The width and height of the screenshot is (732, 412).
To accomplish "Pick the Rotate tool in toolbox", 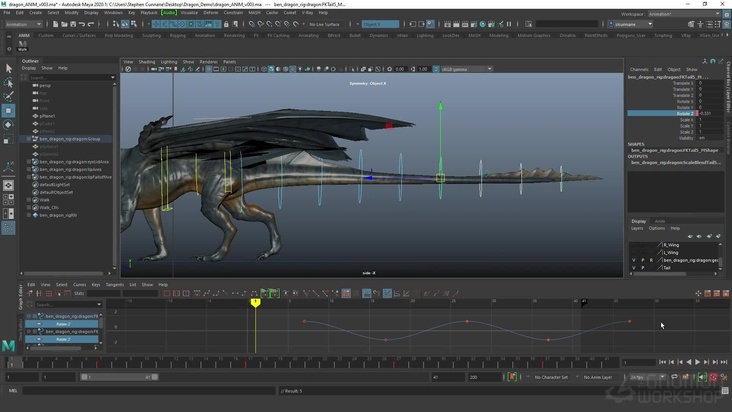I will point(8,125).
